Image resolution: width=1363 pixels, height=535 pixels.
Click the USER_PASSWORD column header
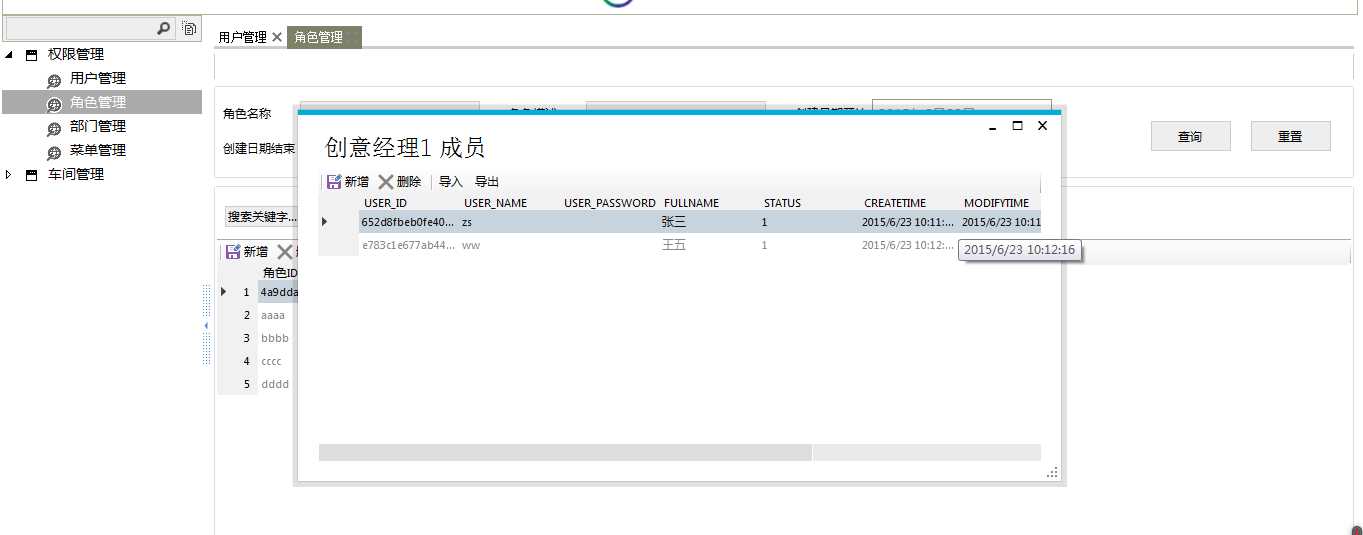click(x=610, y=203)
